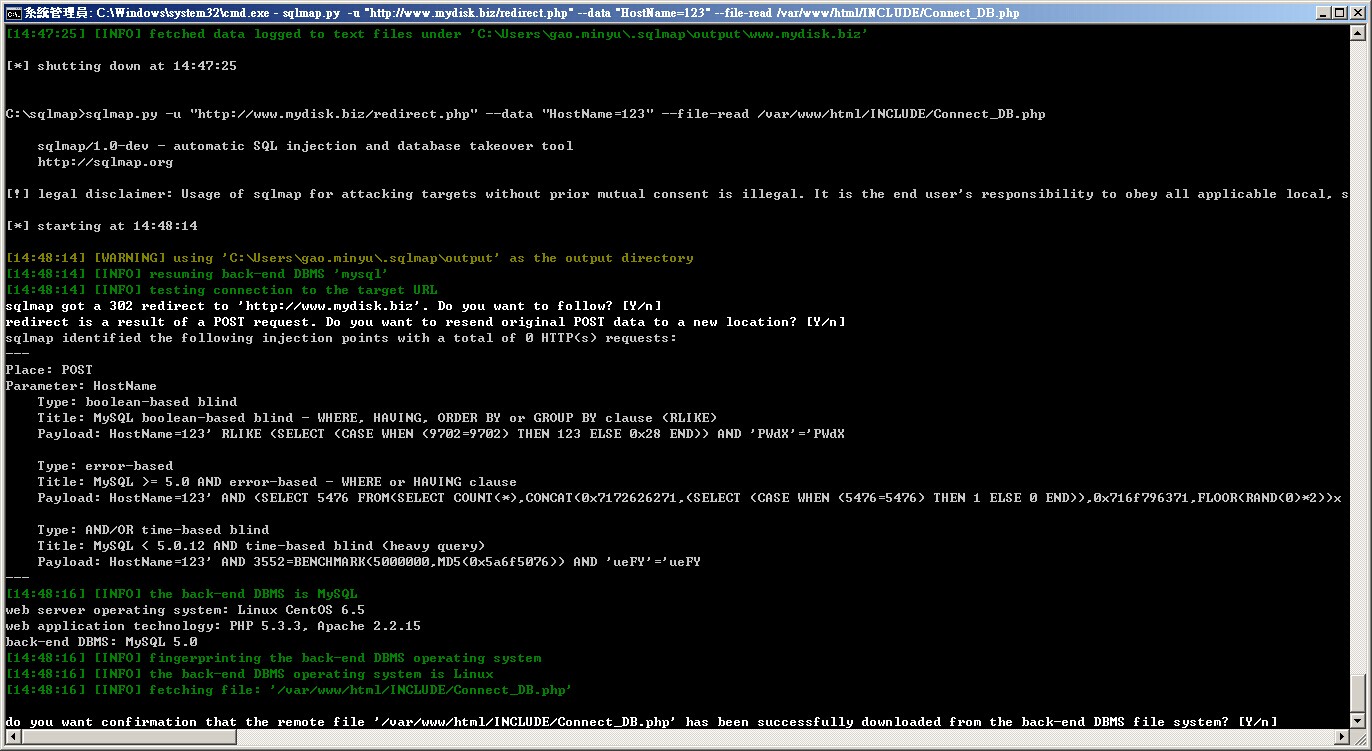Click the BENCHMARK(5000000 payload line
The width and height of the screenshot is (1372, 751).
click(x=369, y=562)
